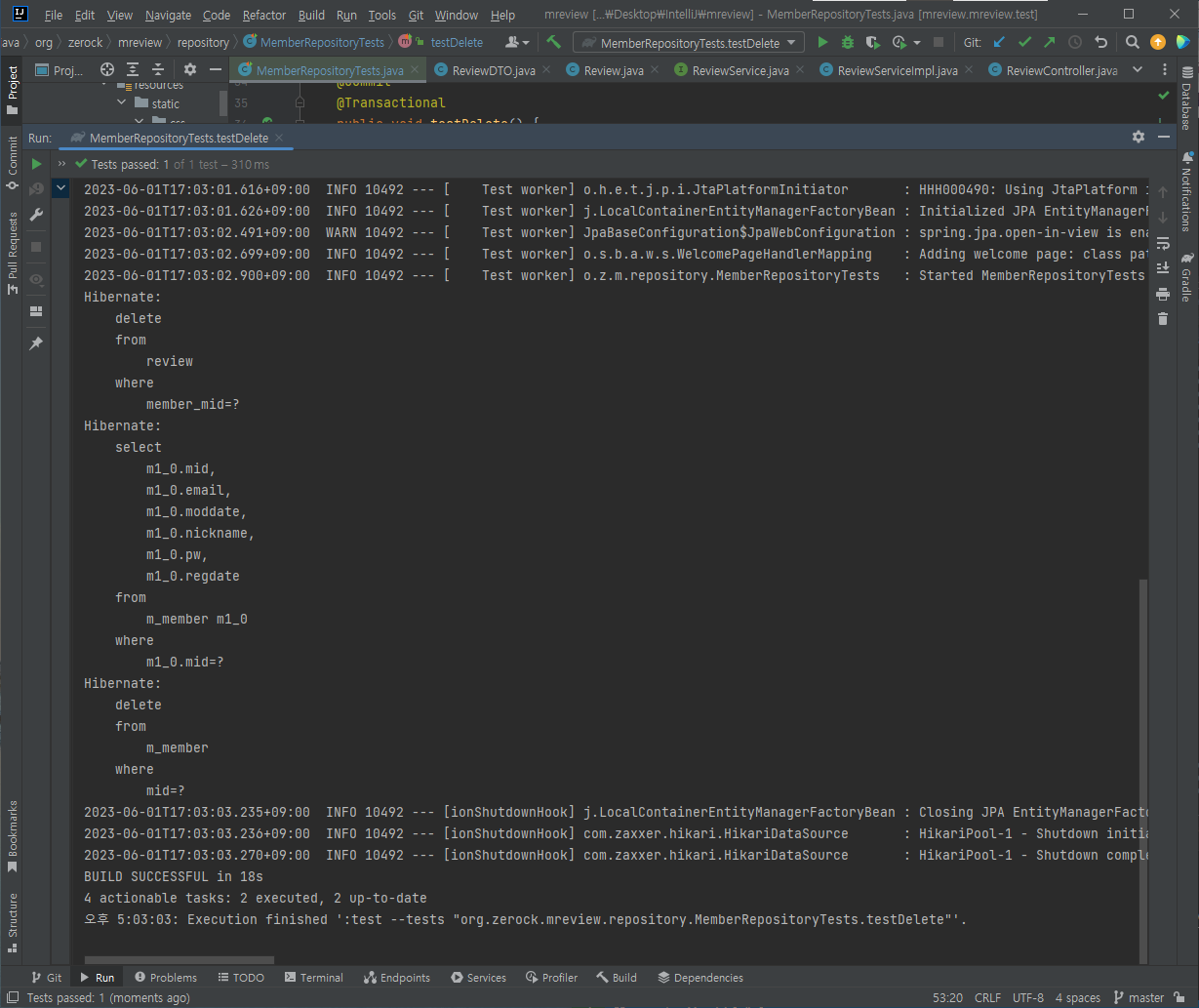Screen dimensions: 1199x1008
Task: Open the Refactor menu
Action: (x=264, y=15)
